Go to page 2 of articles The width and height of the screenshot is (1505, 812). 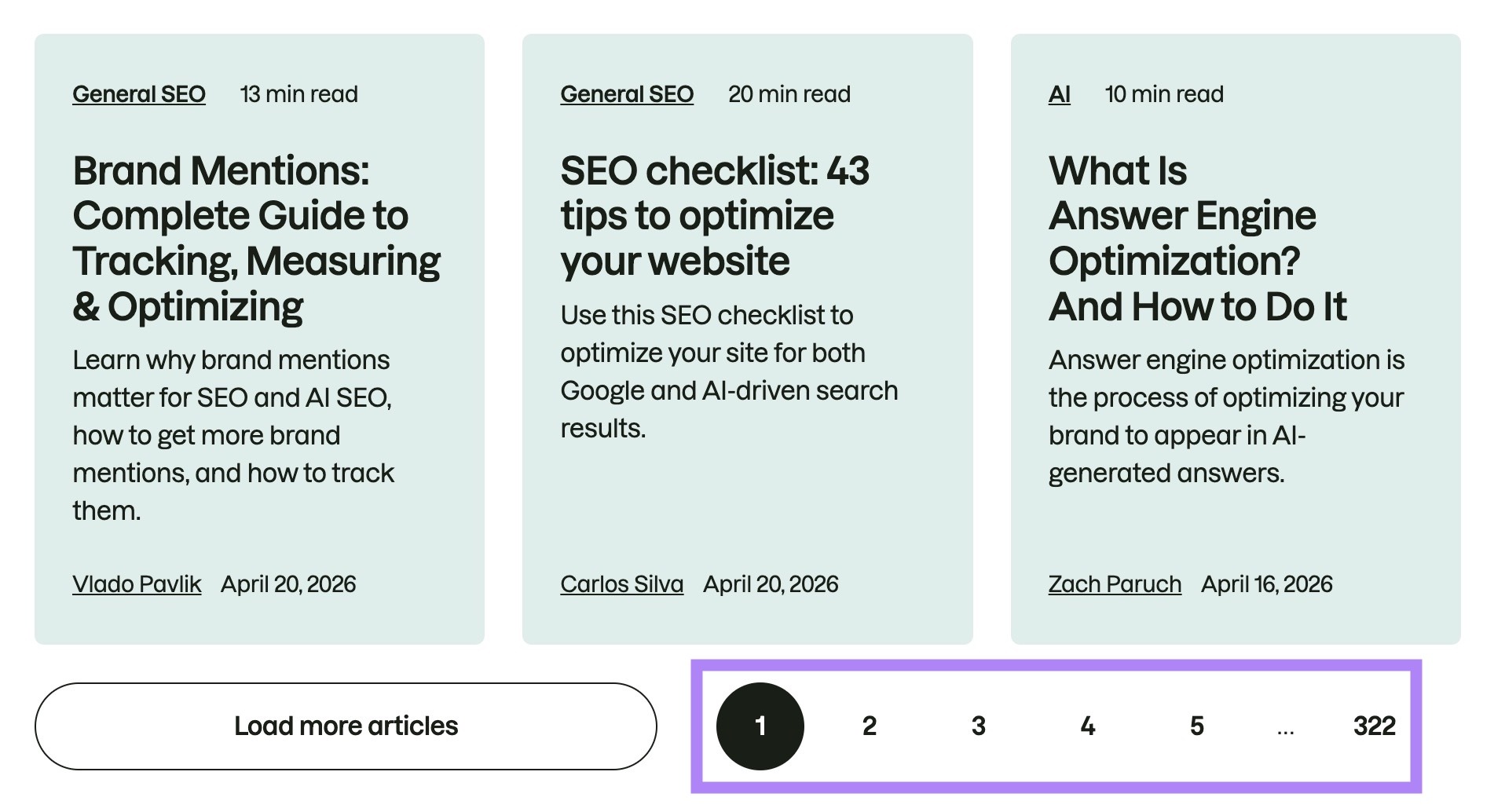(869, 726)
